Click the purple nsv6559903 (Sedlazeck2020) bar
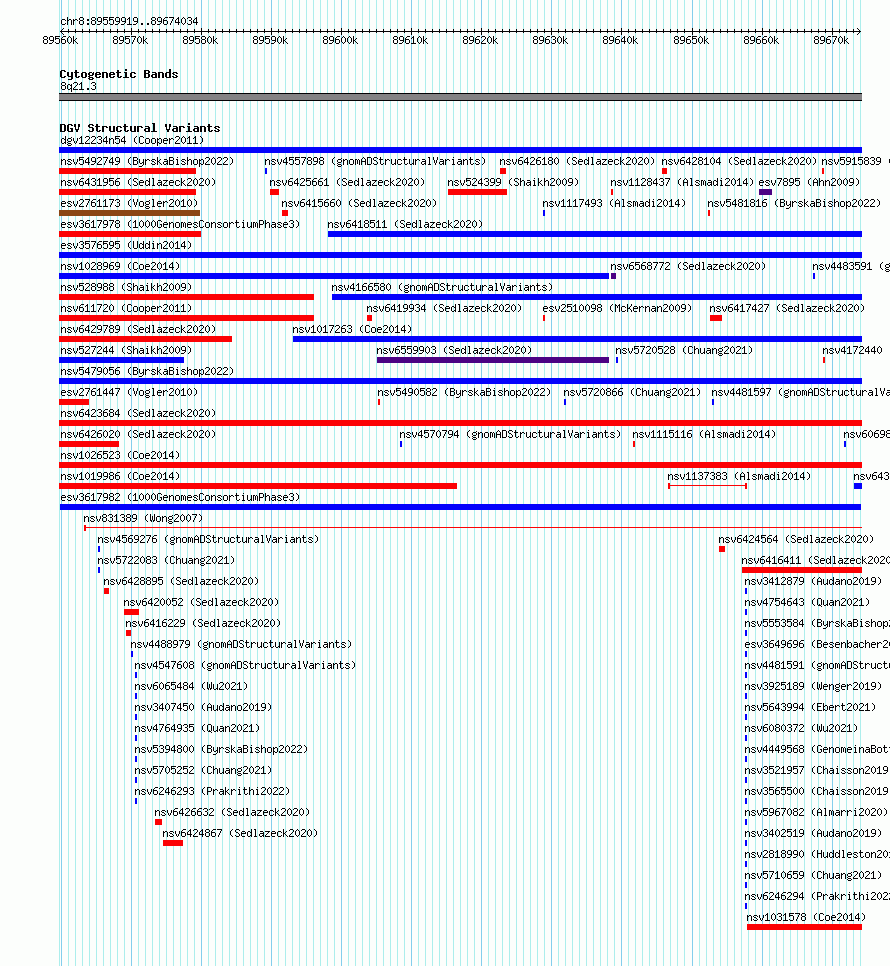The height and width of the screenshot is (966, 890). [x=493, y=360]
